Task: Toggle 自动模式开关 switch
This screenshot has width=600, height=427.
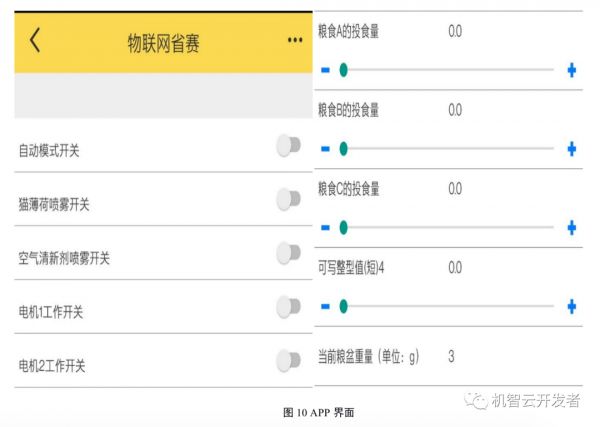Action: point(288,147)
